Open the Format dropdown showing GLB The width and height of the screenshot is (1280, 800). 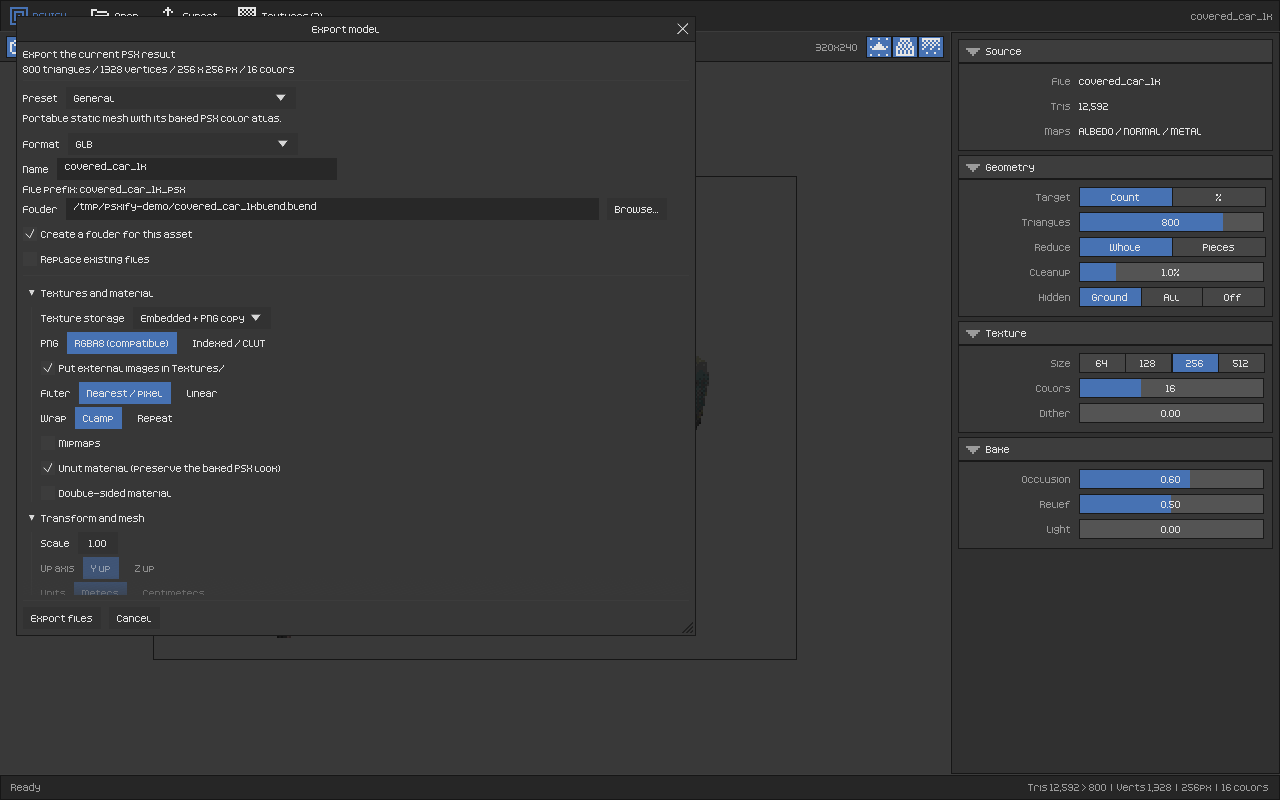(182, 144)
